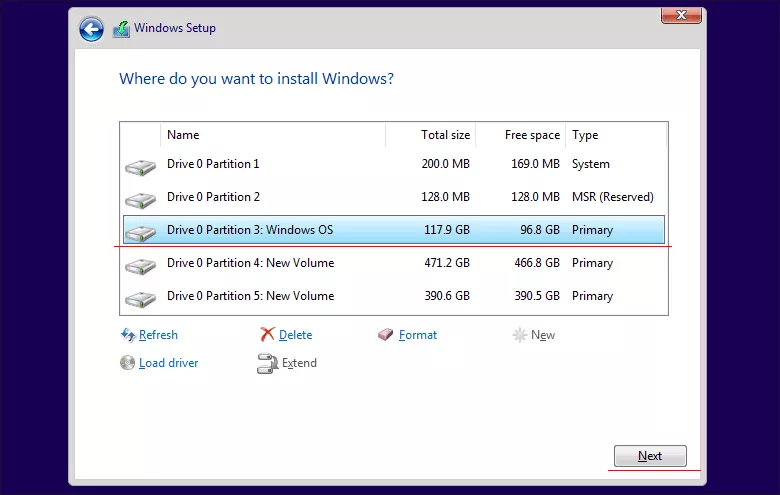Close the Windows Setup dialog

(681, 15)
